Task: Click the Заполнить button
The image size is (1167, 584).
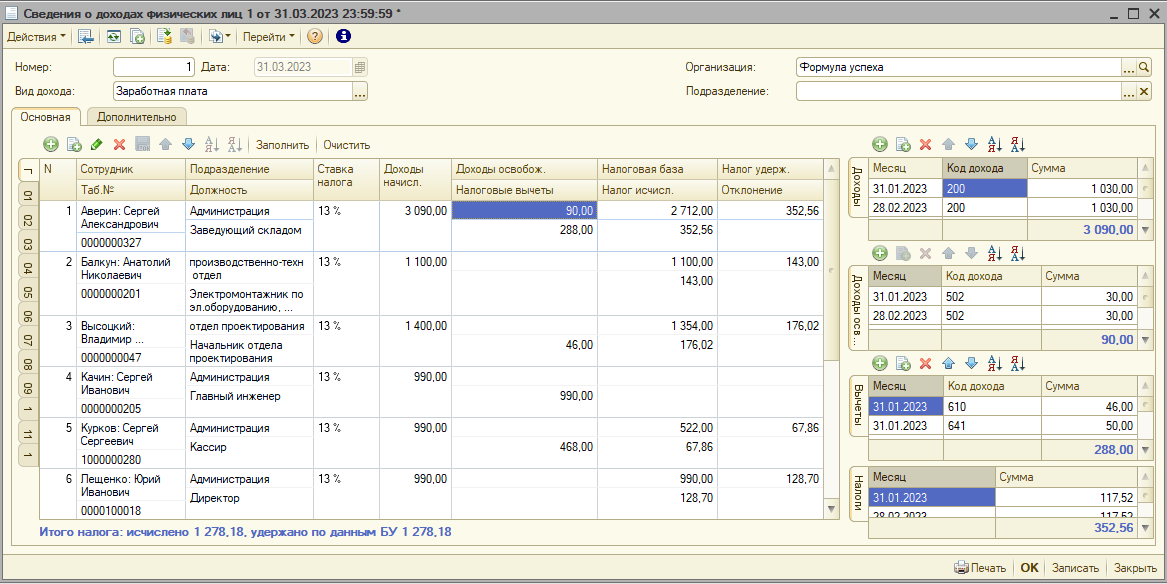Action: [x=283, y=145]
